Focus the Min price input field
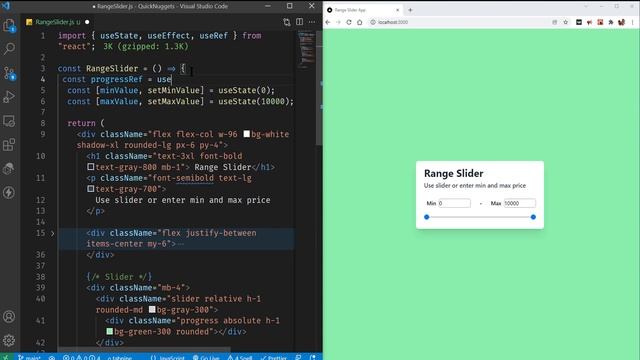Image resolution: width=640 pixels, height=360 pixels. (x=454, y=203)
